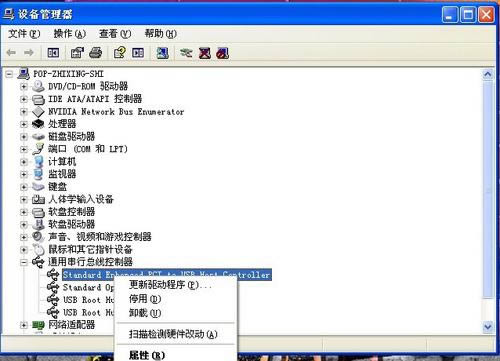Viewport: 500px width, 361px height.
Task: Click the scrollbar up arrow
Action: pos(488,74)
